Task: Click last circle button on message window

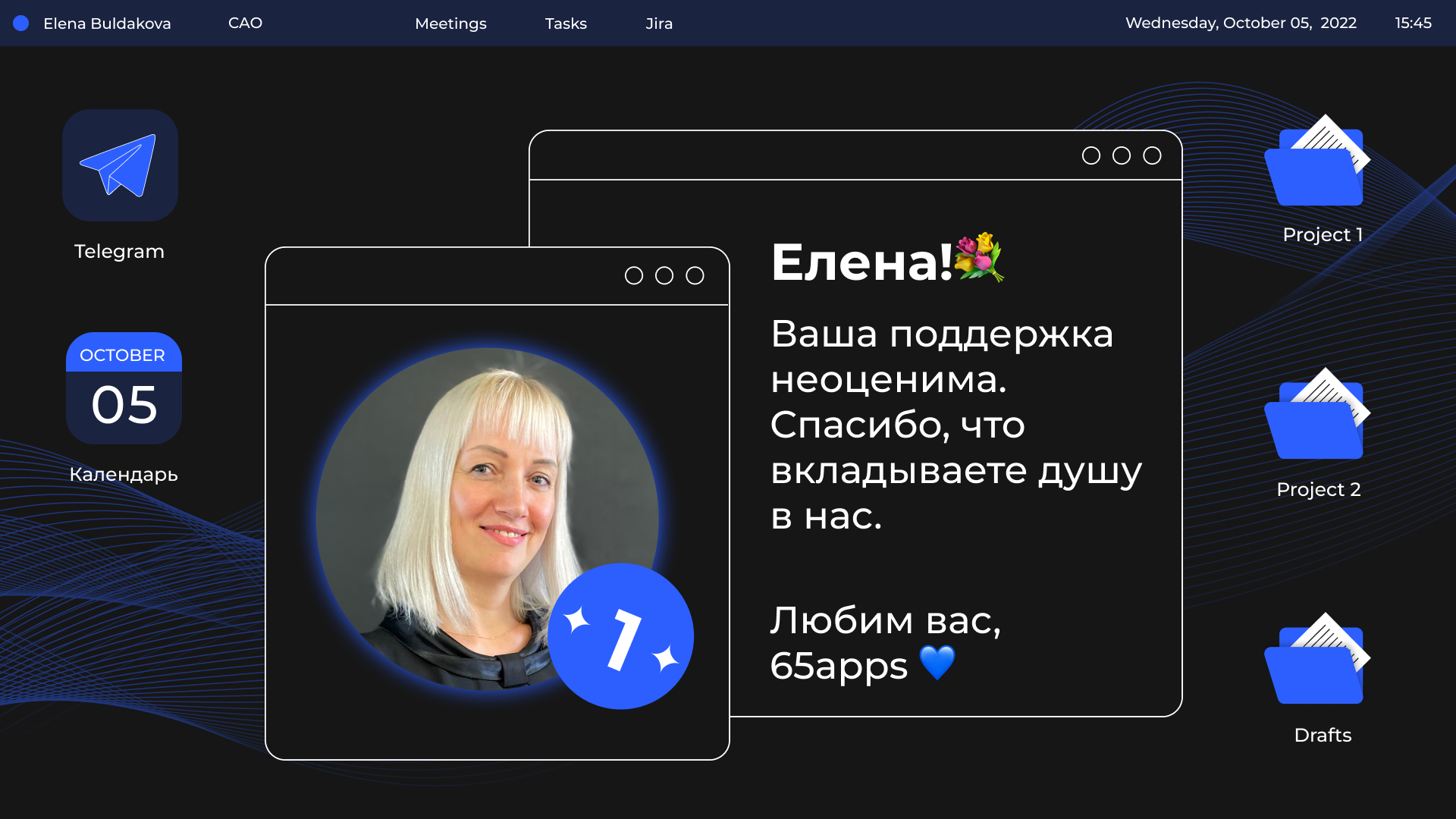Action: pos(1152,156)
